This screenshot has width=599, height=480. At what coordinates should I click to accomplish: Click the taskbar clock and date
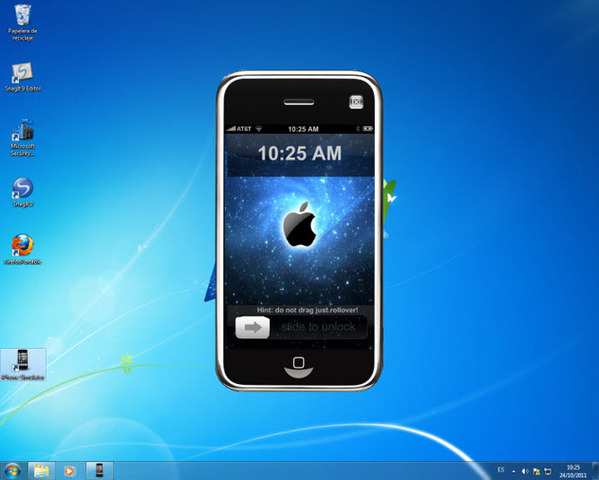pyautogui.click(x=573, y=471)
